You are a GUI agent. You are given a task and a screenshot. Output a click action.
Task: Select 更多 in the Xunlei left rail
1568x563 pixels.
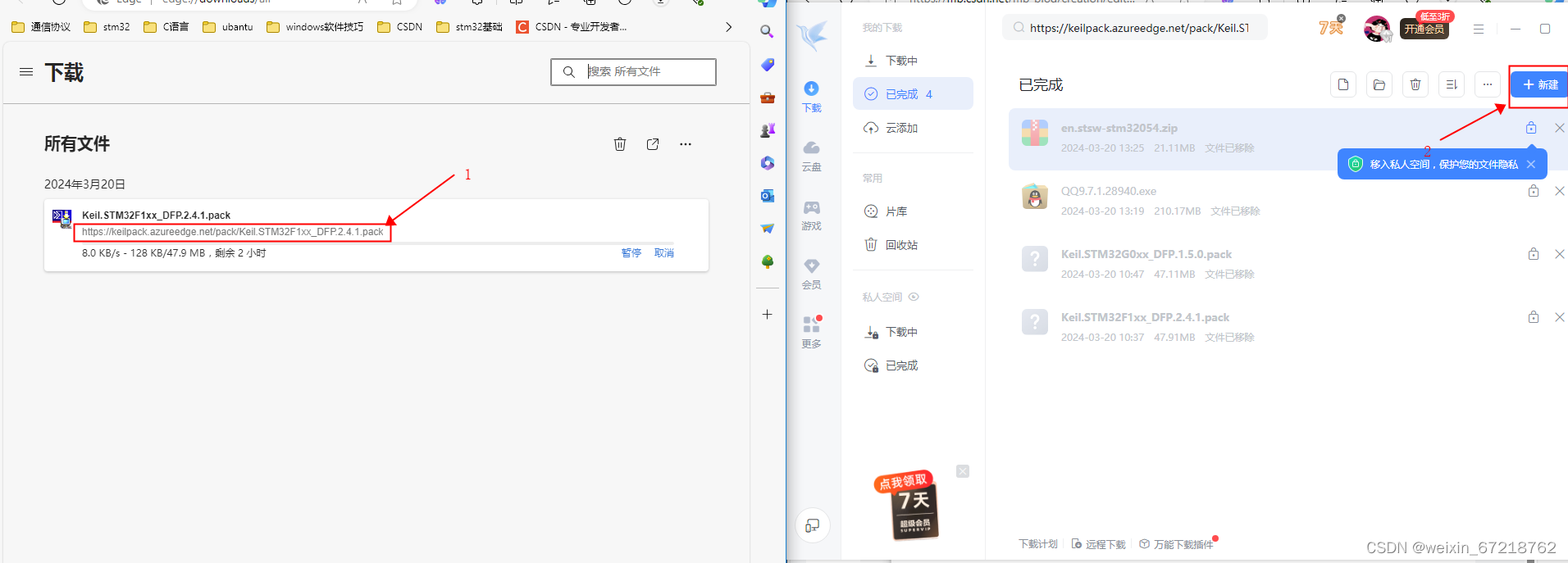(811, 332)
